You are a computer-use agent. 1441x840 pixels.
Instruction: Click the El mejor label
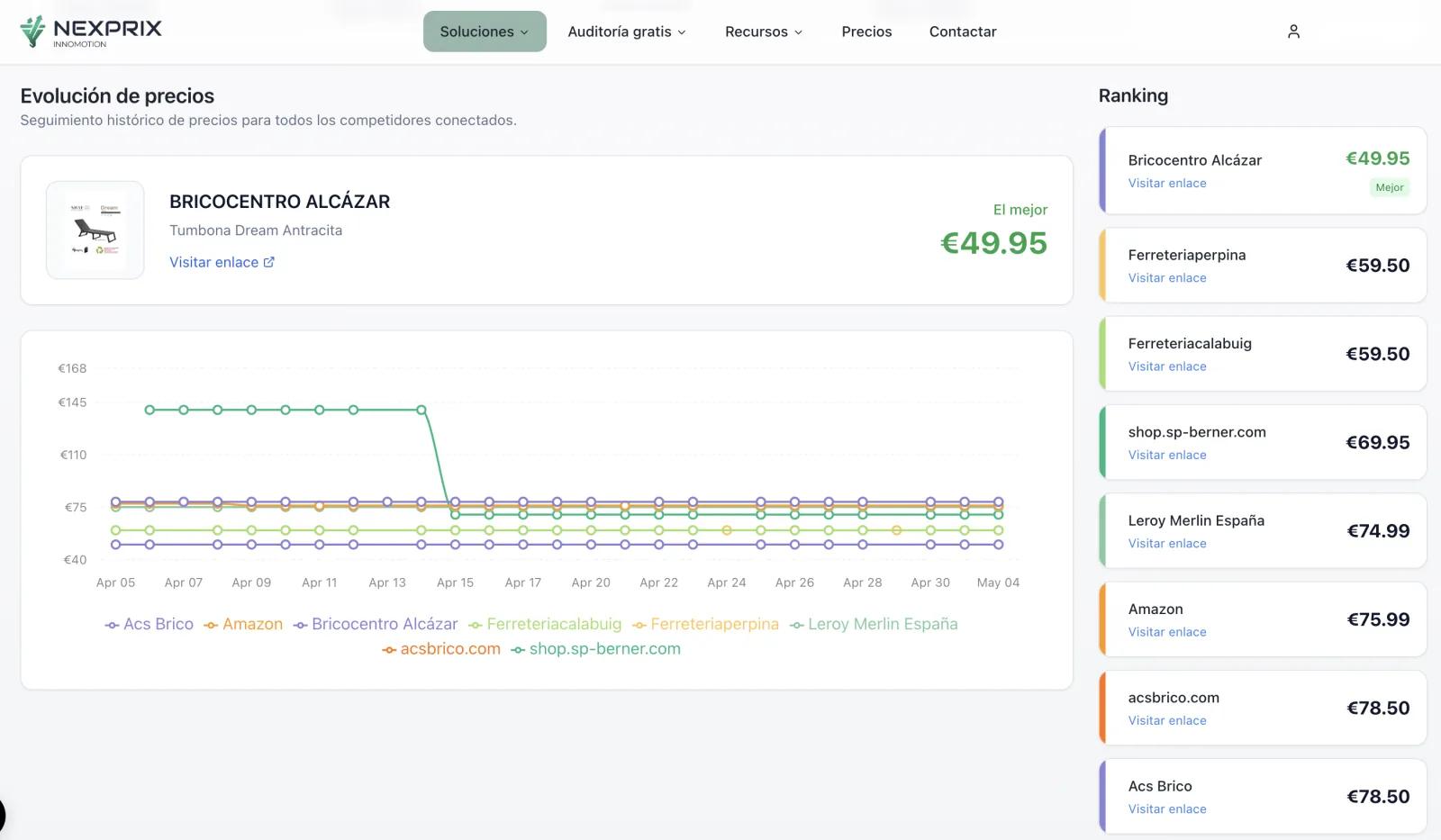[1020, 210]
